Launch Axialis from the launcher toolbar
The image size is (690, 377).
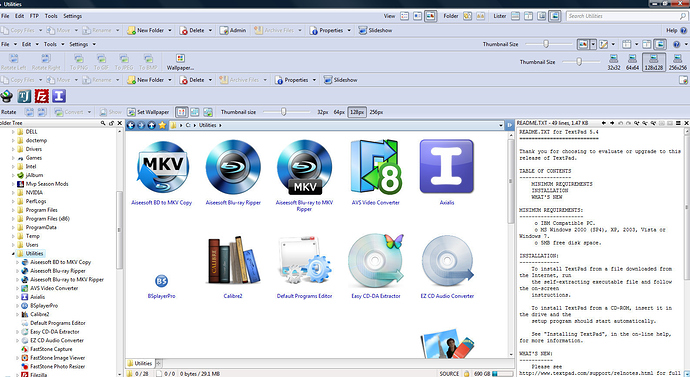pyautogui.click(x=59, y=96)
